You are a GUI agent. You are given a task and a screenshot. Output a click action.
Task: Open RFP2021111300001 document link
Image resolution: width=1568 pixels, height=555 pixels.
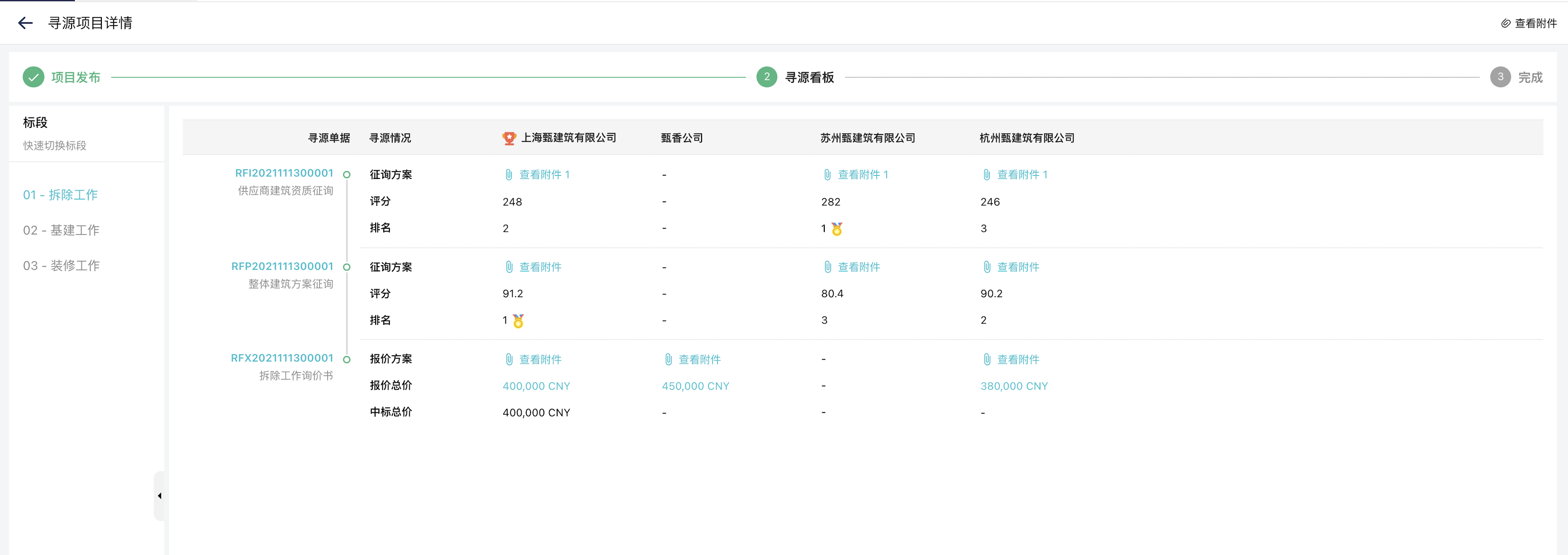point(282,267)
